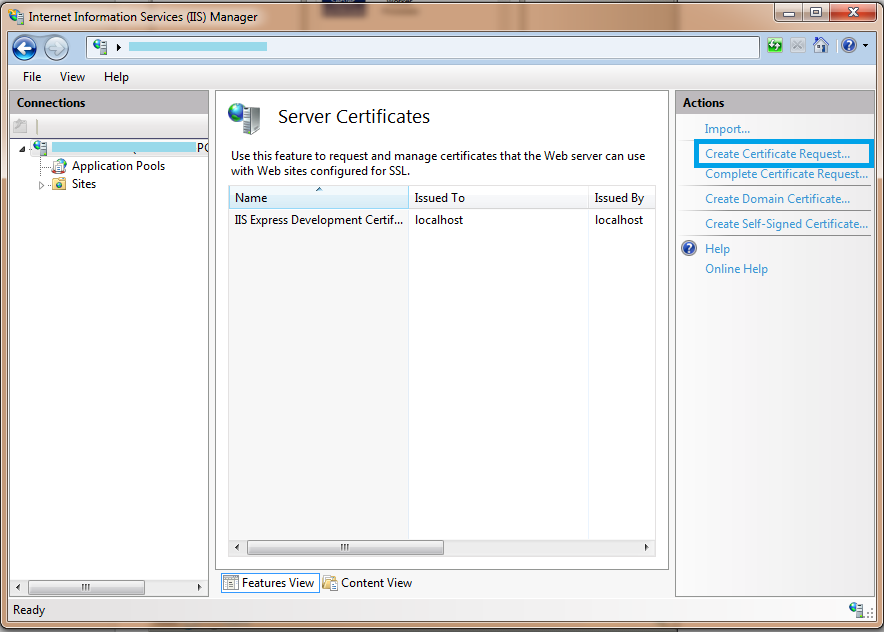This screenshot has width=884, height=632.
Task: Click the Import action link
Action: [x=727, y=128]
